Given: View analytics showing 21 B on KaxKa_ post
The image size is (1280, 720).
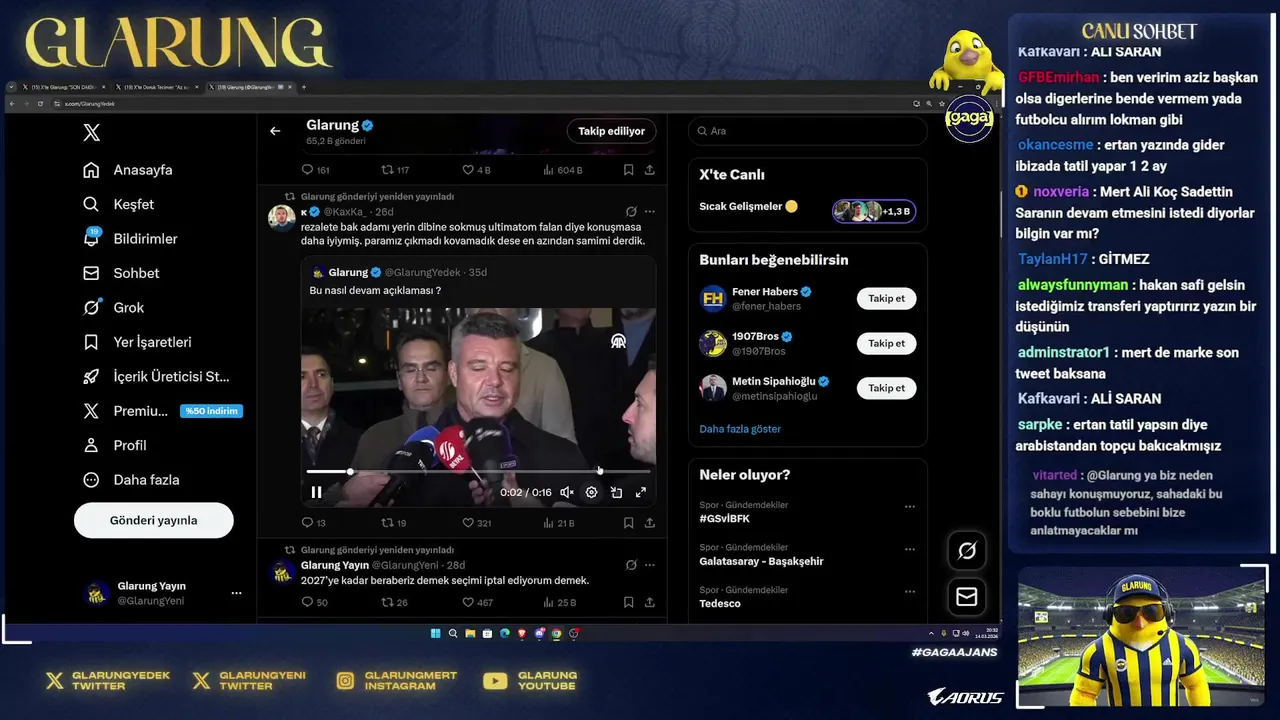Looking at the screenshot, I should 559,522.
